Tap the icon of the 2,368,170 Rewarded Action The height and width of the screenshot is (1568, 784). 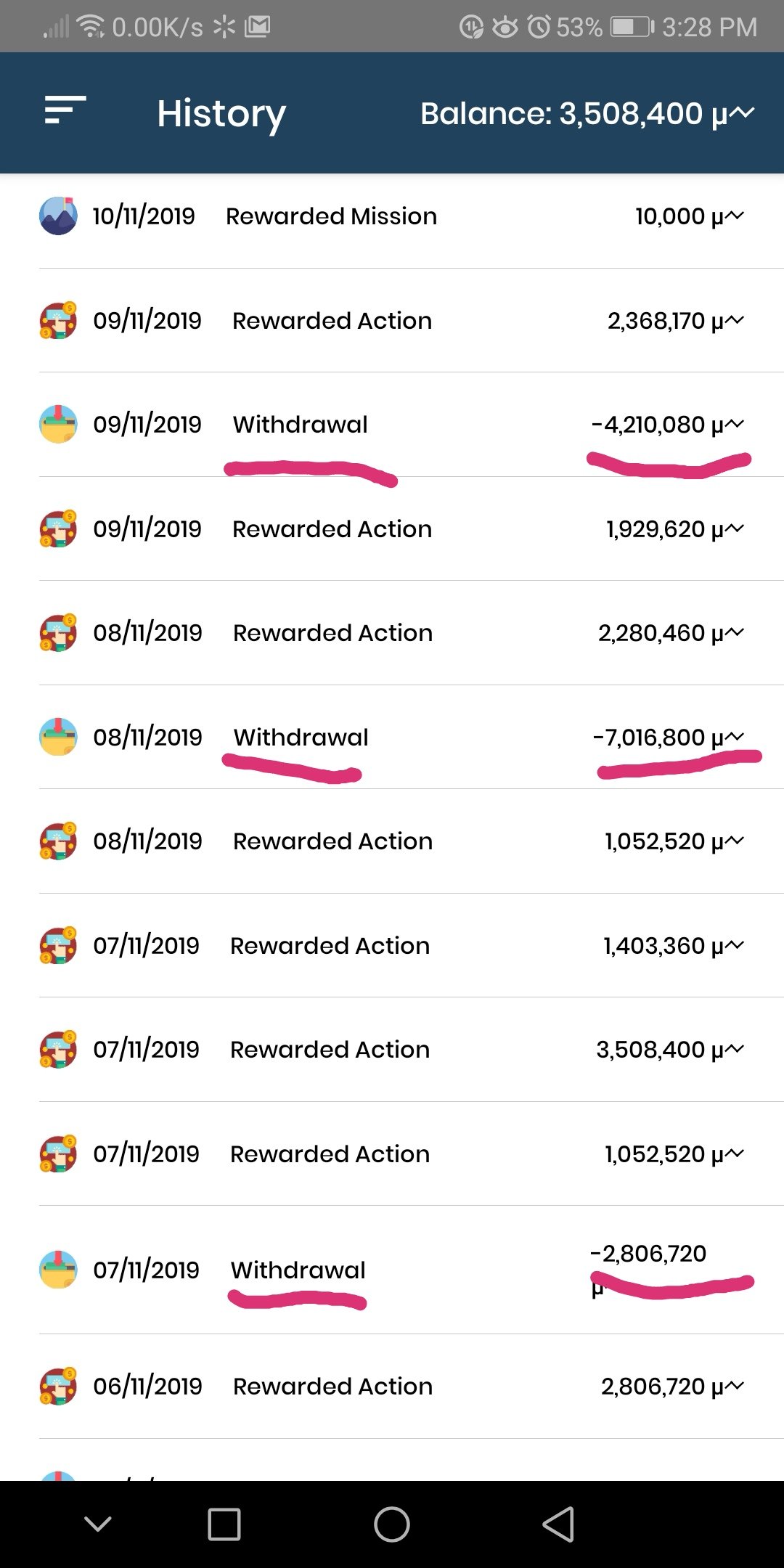[x=58, y=320]
